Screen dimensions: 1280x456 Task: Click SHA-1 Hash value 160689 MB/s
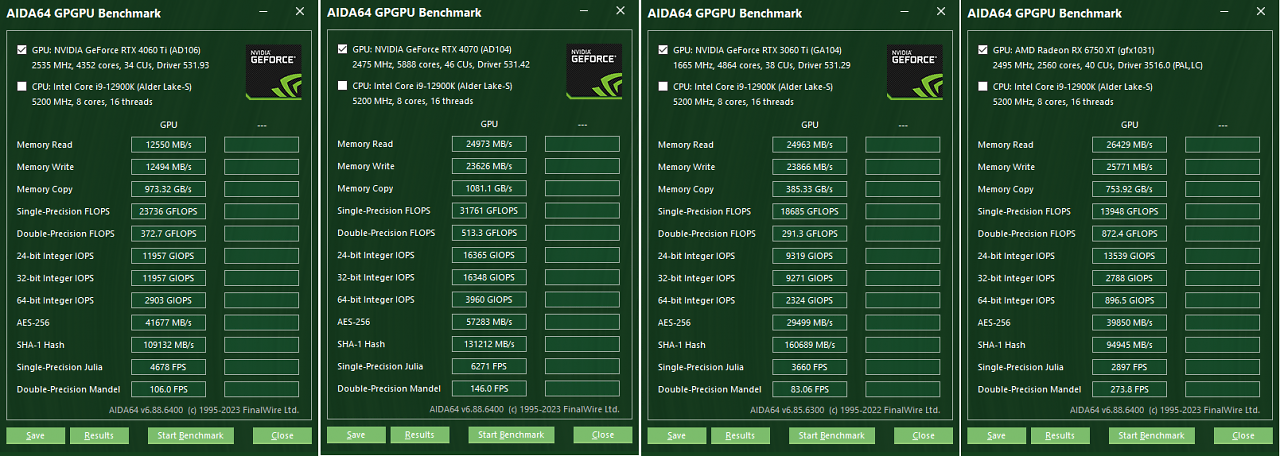tap(809, 344)
